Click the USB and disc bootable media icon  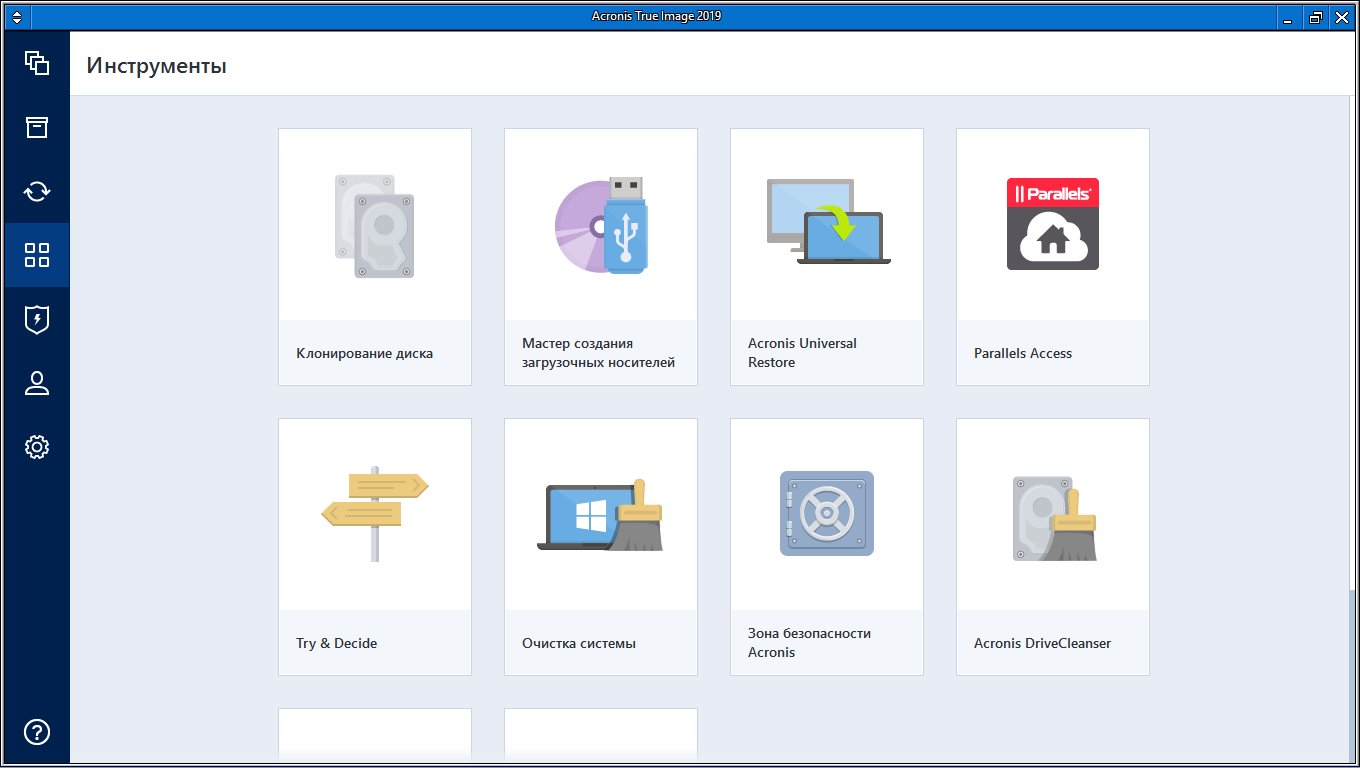601,226
